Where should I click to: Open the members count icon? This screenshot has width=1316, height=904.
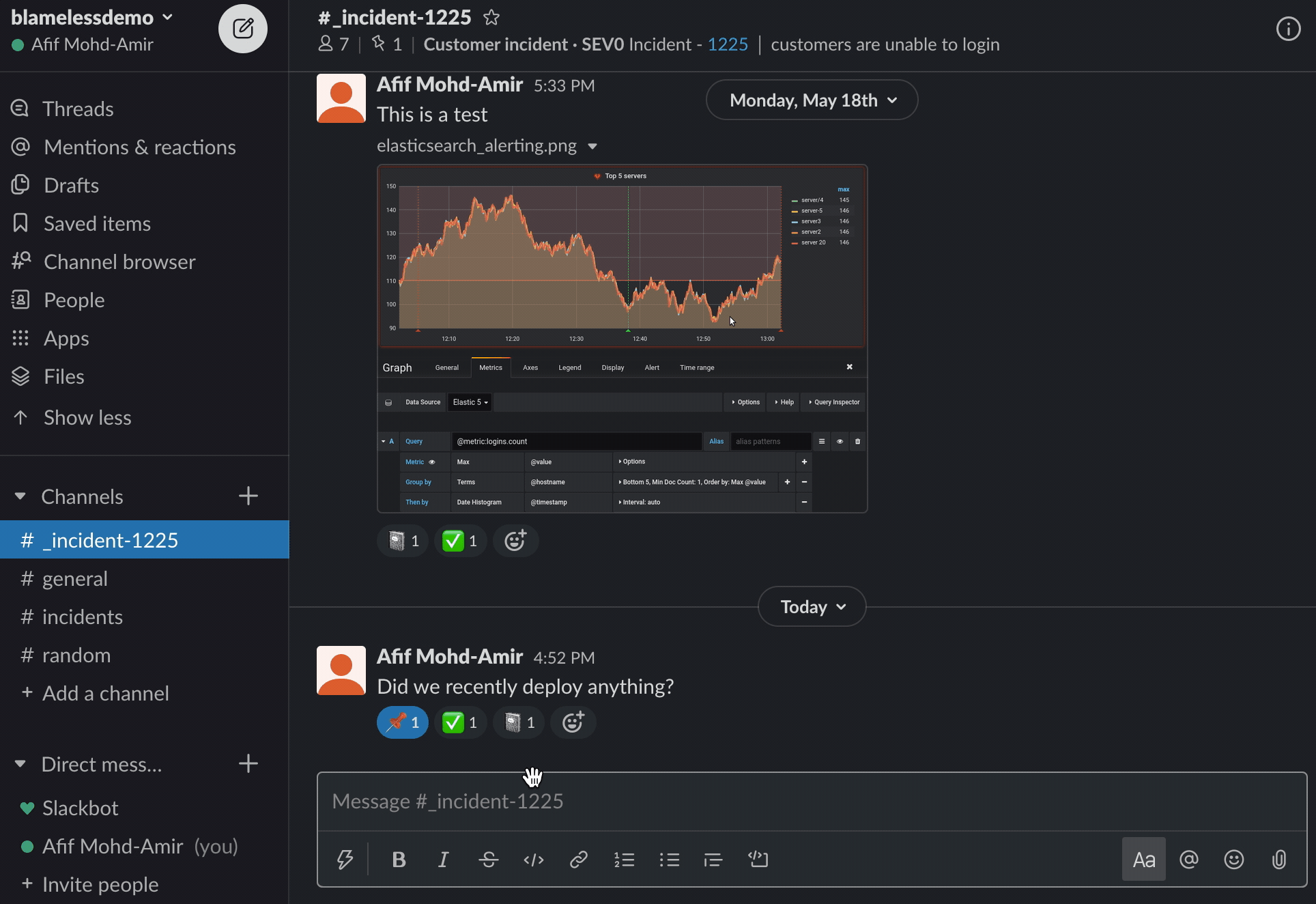(x=333, y=44)
